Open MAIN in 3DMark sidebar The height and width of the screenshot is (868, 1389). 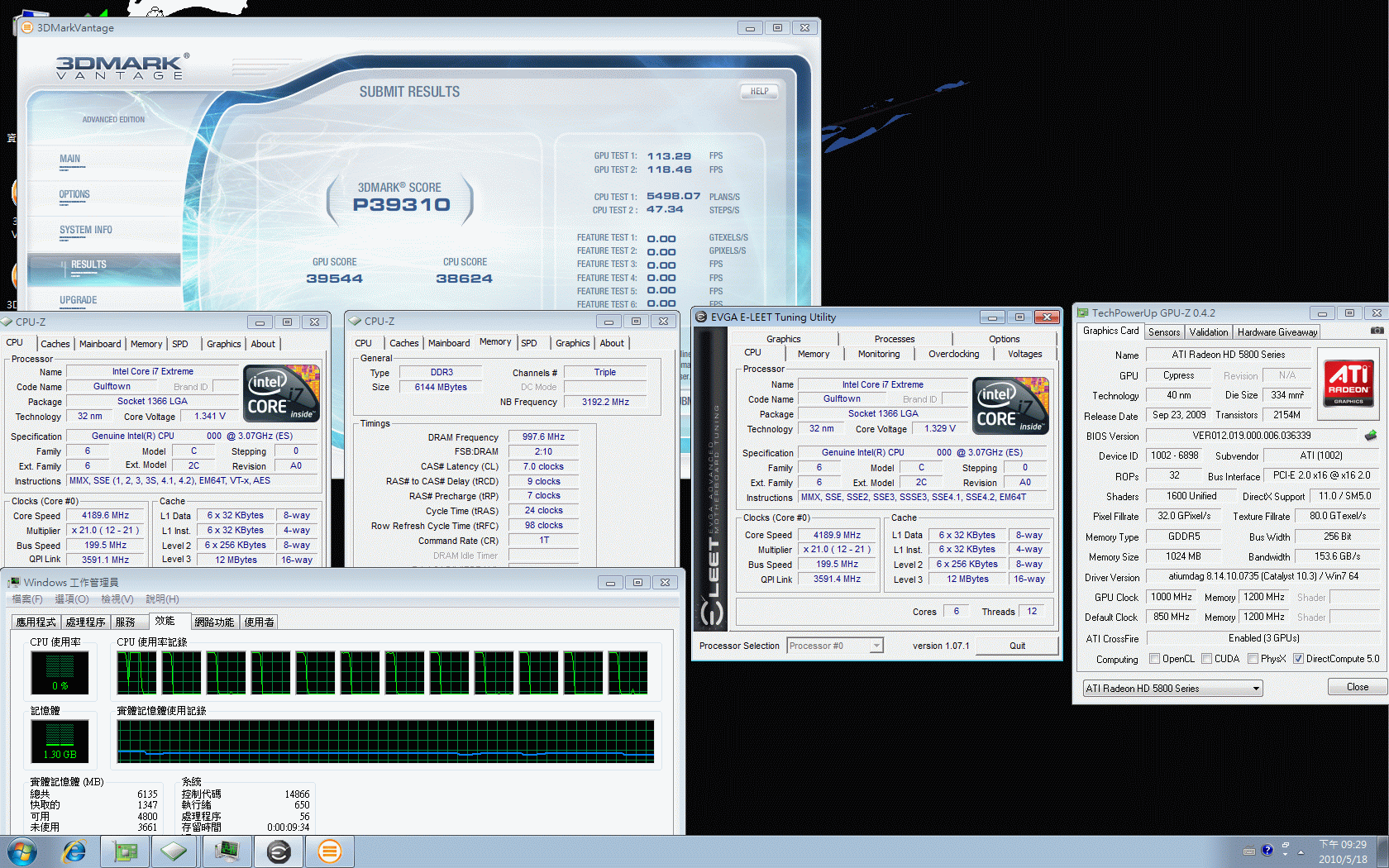pos(69,160)
